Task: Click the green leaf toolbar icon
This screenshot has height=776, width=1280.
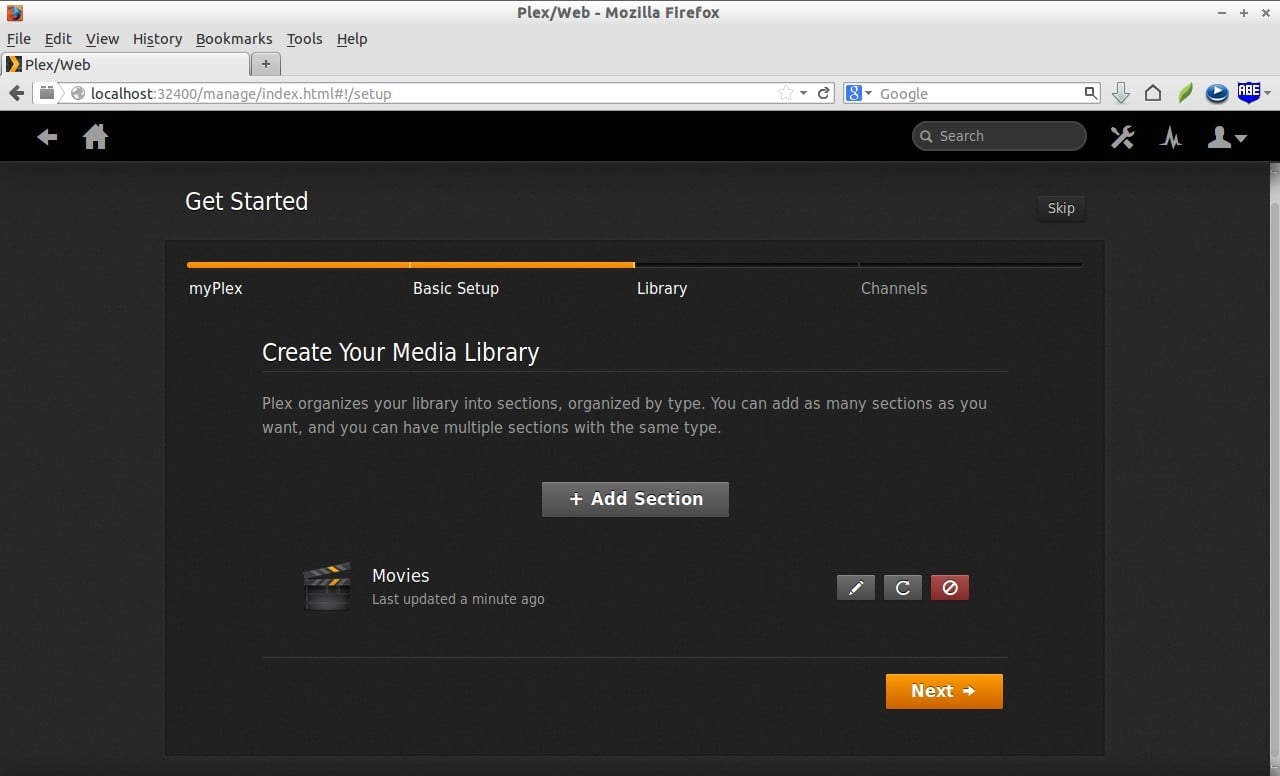Action: 1185,93
